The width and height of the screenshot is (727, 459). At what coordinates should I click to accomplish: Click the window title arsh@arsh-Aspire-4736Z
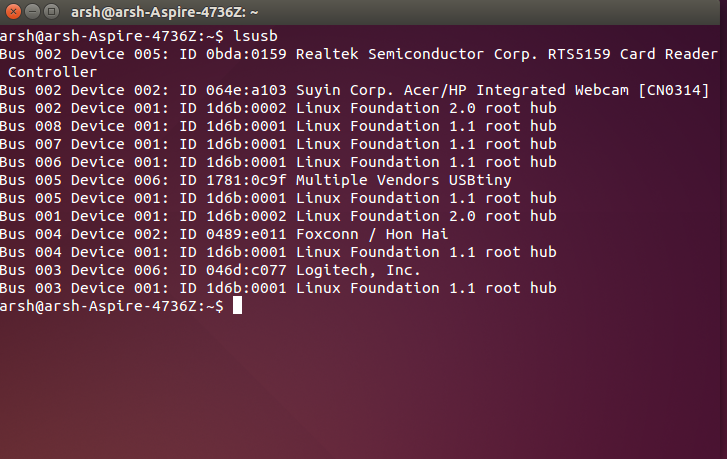164,12
